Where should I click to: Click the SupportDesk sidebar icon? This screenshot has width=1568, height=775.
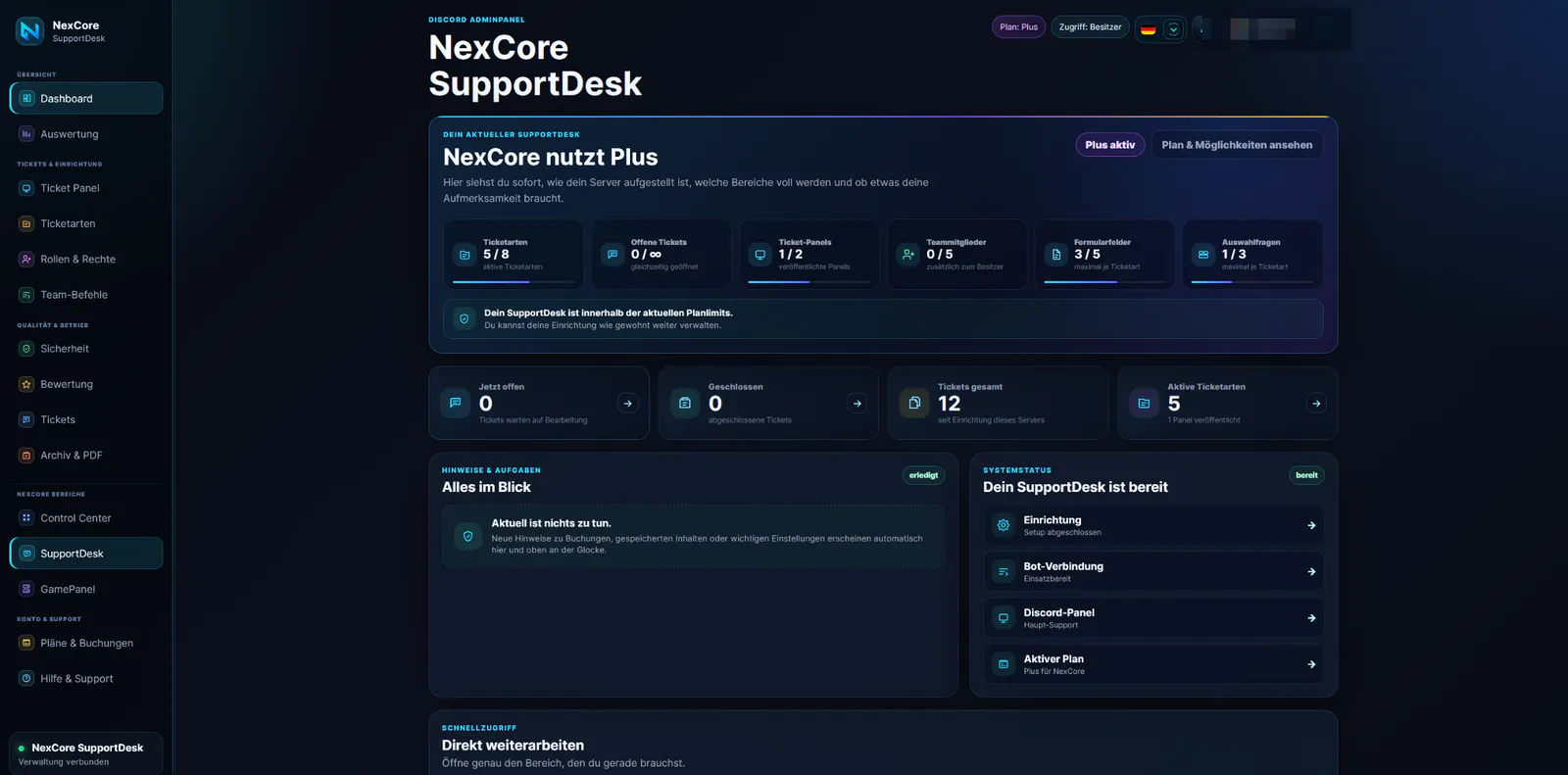(26, 554)
